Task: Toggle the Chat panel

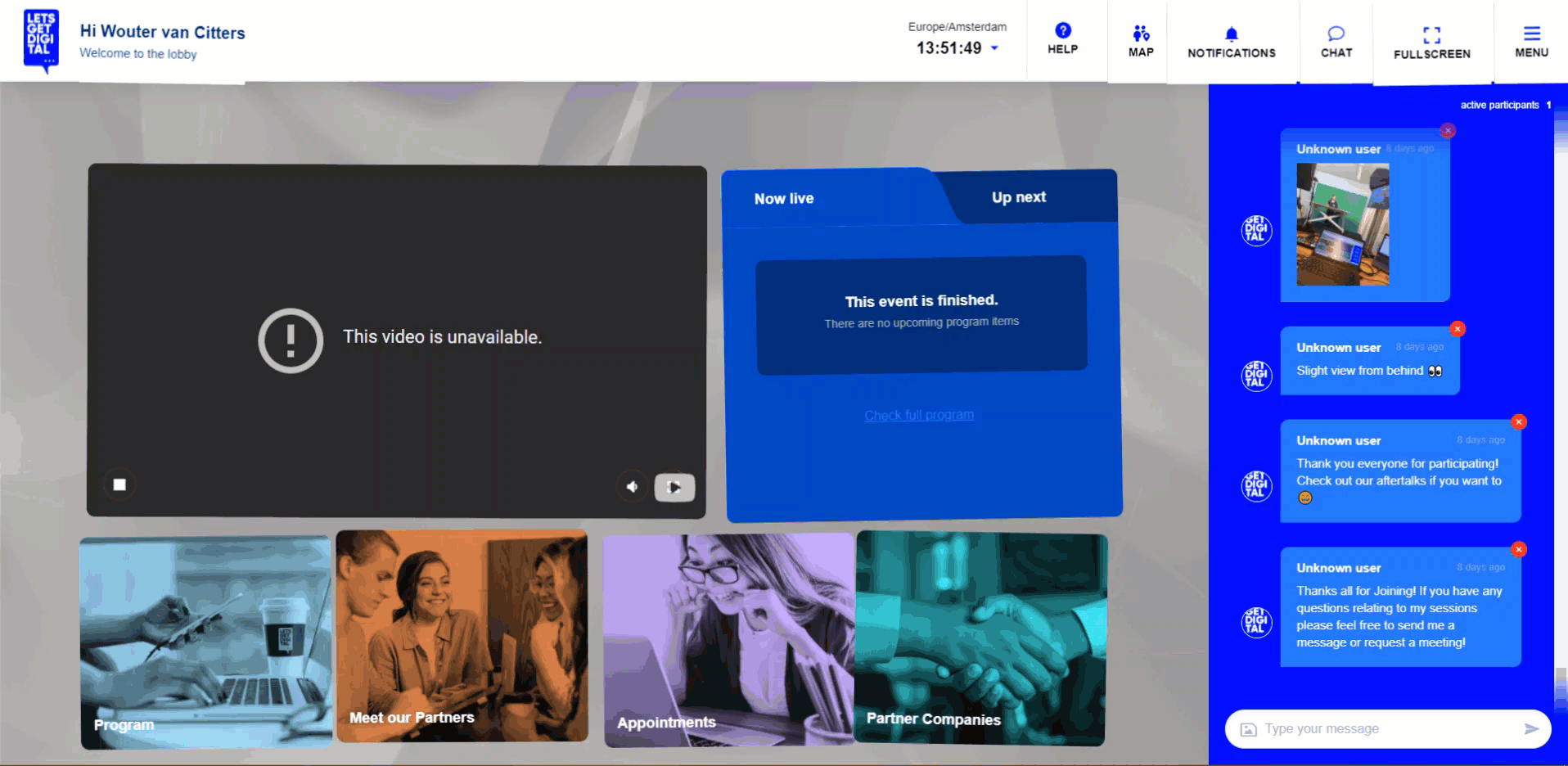Action: click(1336, 42)
